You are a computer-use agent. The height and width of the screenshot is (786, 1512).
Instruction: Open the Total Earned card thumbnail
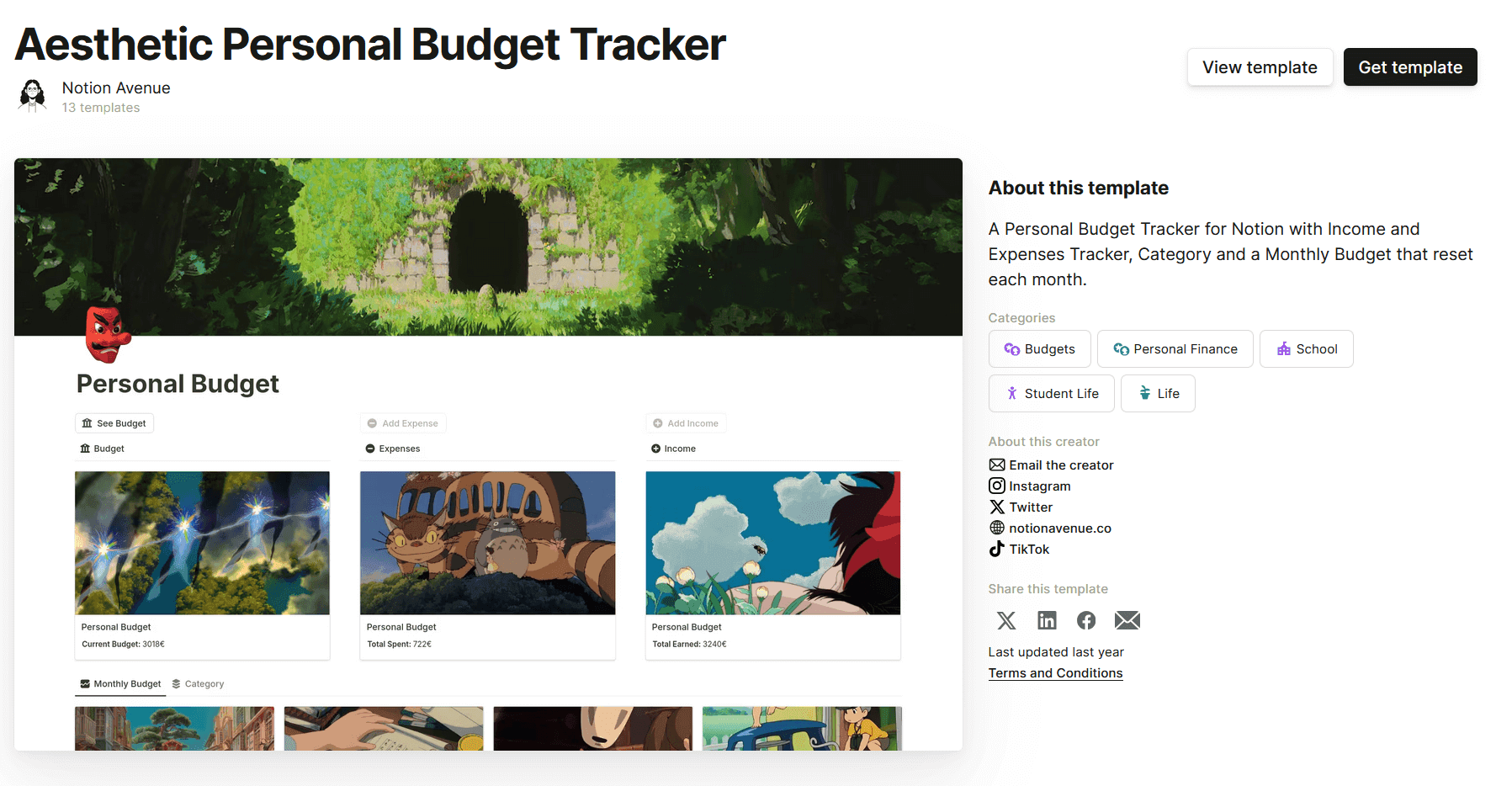[x=773, y=543]
